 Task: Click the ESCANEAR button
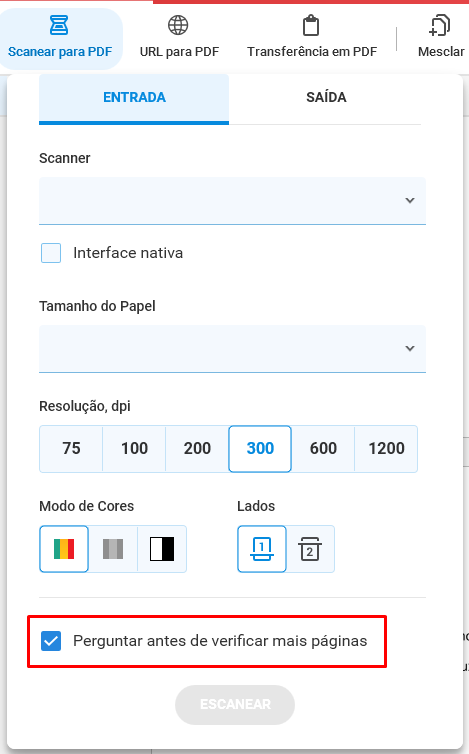(x=235, y=704)
